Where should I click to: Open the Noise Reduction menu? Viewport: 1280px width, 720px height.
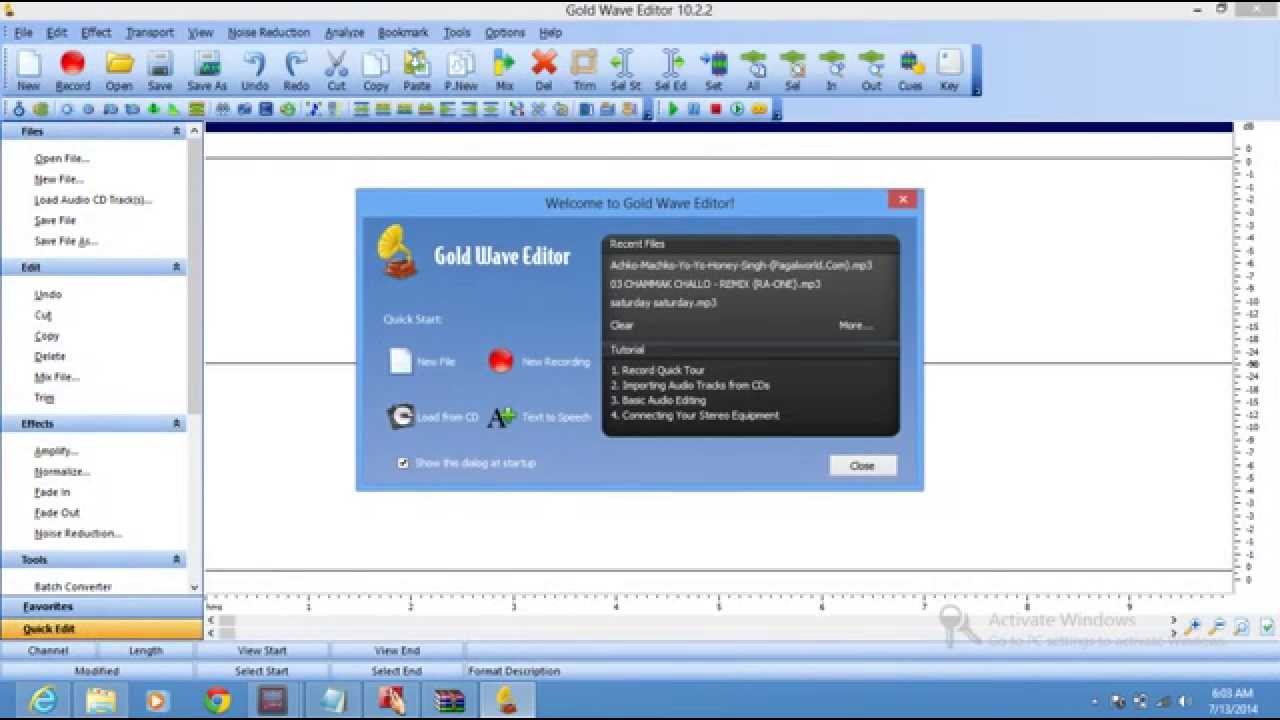pos(269,33)
